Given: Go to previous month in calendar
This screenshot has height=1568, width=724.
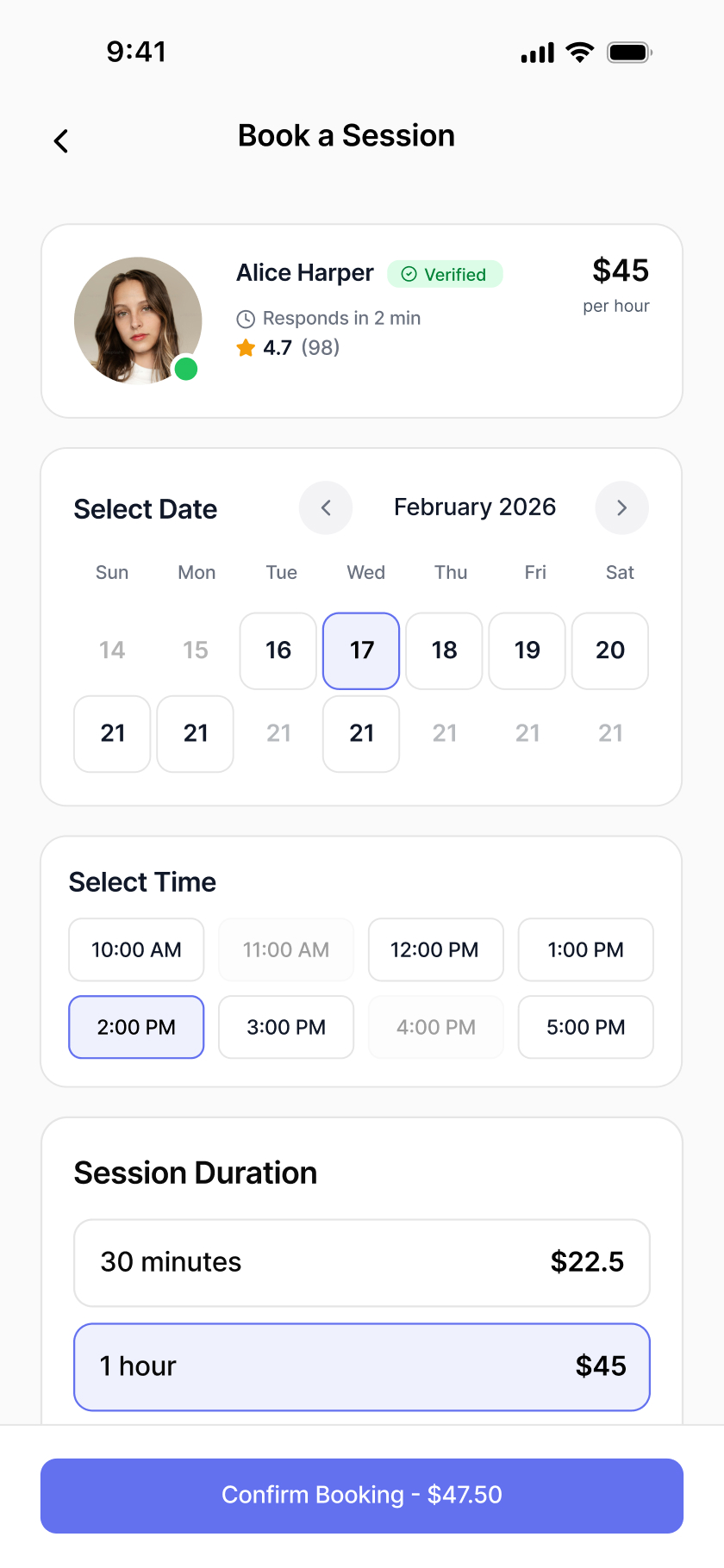Looking at the screenshot, I should point(326,507).
